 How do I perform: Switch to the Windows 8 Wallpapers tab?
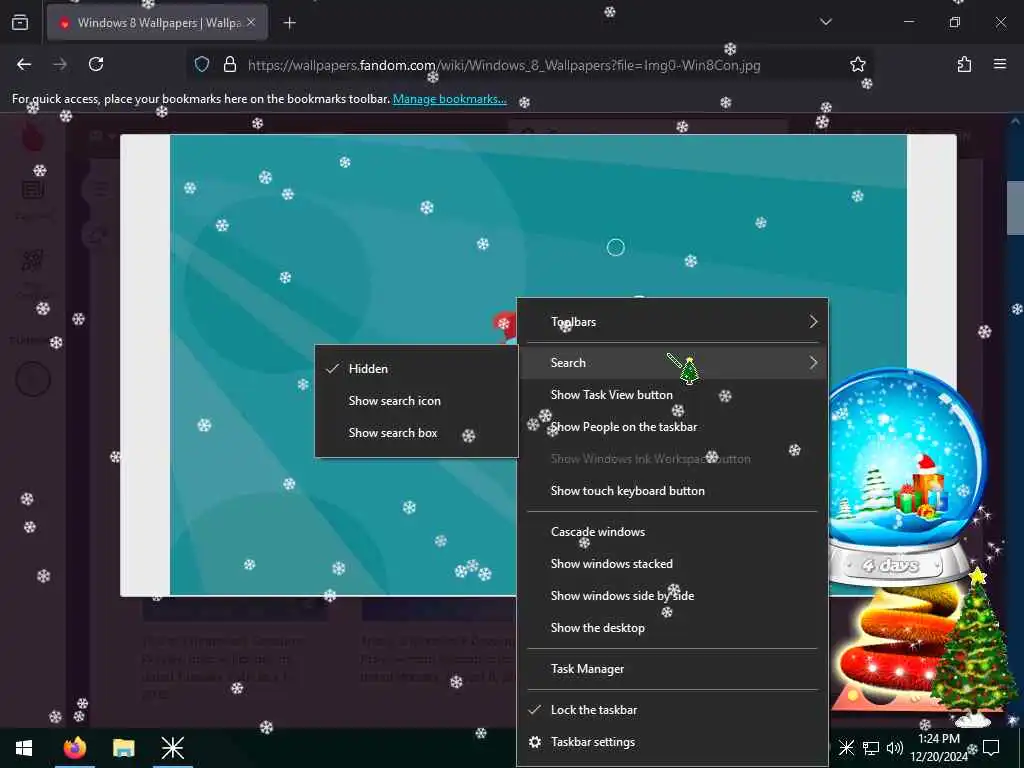pyautogui.click(x=157, y=23)
